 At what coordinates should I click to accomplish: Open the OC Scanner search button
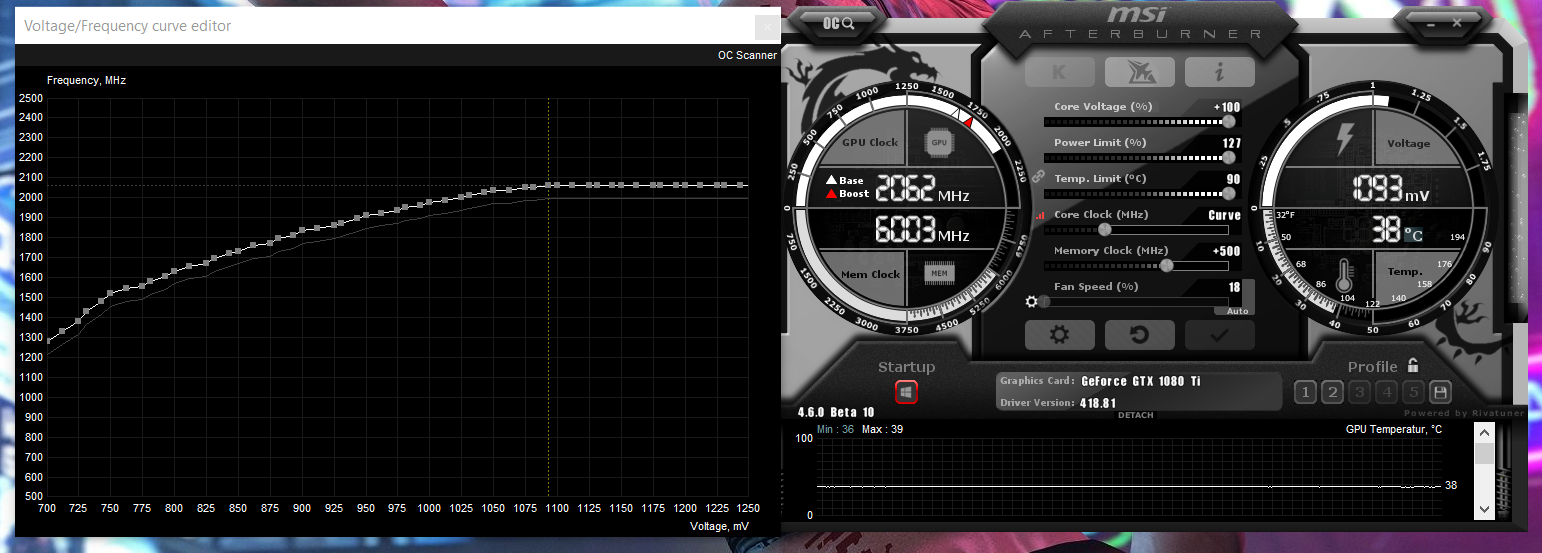coord(839,23)
